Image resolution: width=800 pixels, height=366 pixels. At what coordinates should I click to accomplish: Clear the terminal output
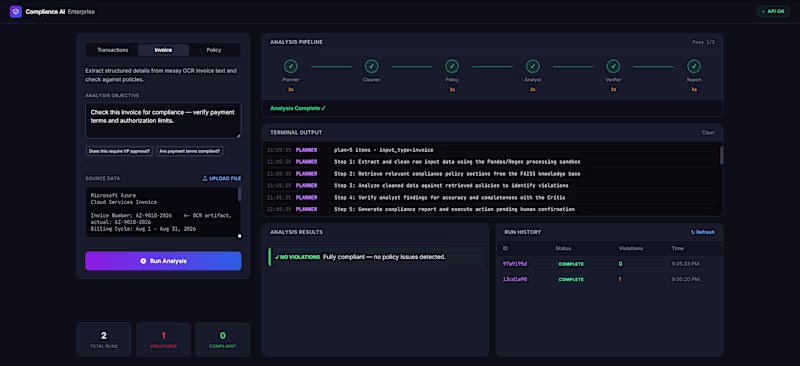coord(708,133)
